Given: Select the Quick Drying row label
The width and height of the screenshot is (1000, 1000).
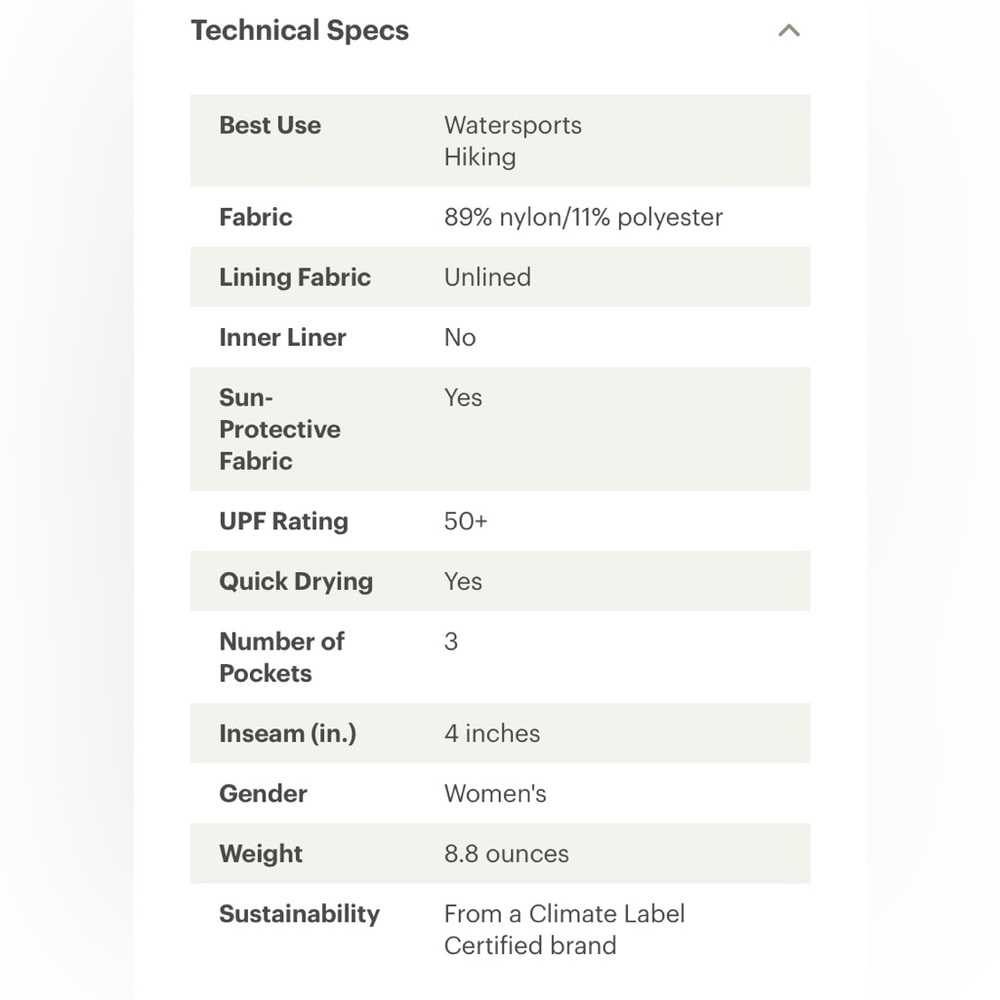Looking at the screenshot, I should click(x=296, y=582).
